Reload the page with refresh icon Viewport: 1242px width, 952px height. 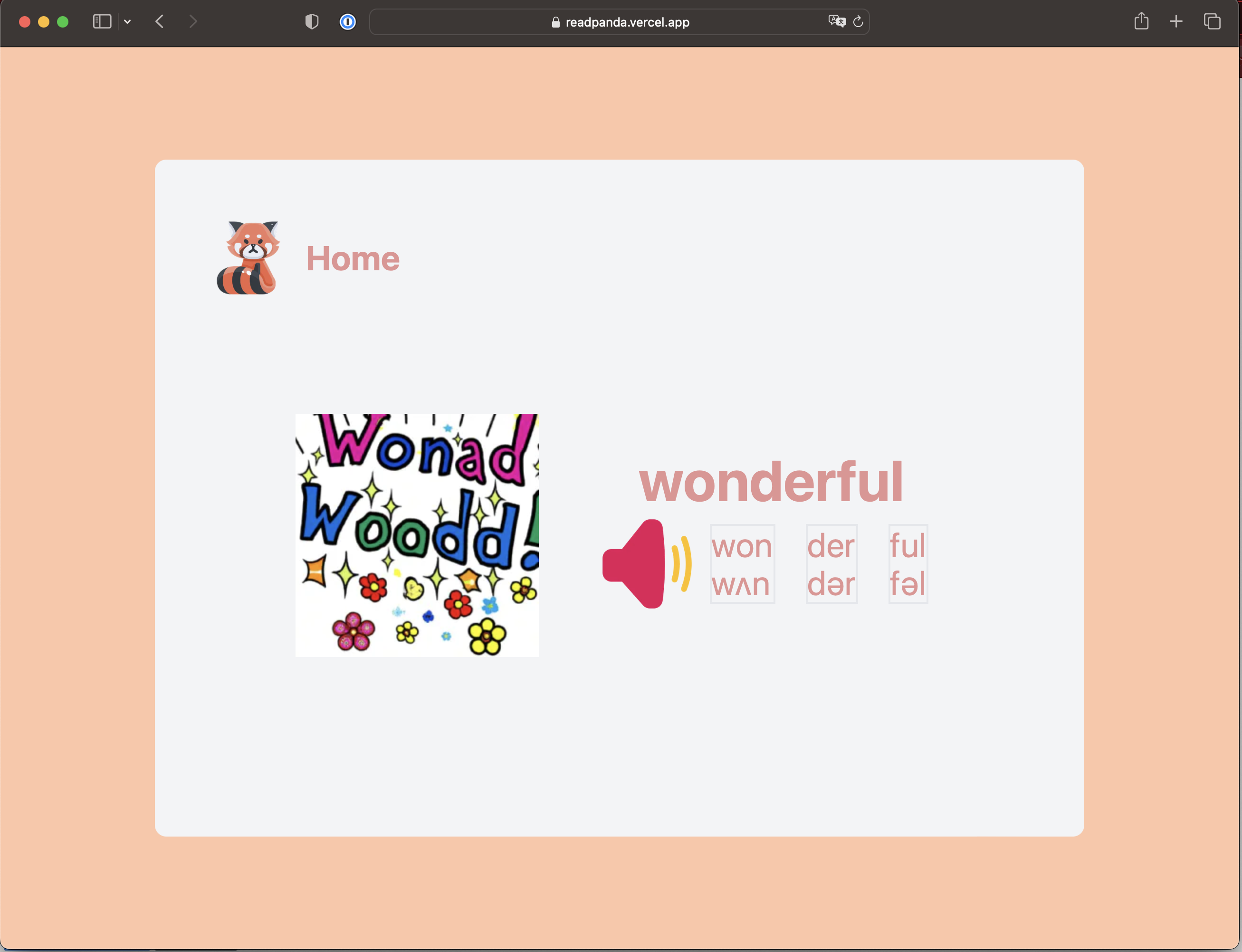pyautogui.click(x=858, y=21)
